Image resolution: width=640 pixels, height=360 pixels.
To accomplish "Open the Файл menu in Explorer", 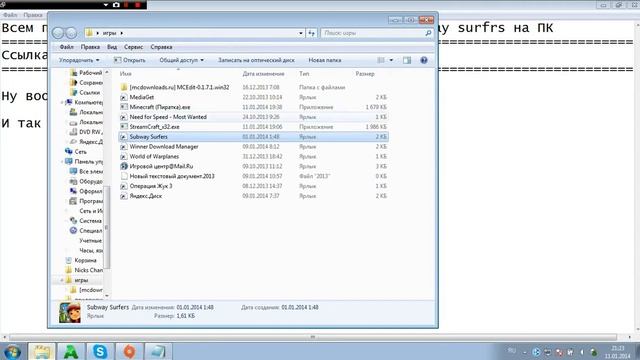I will pyautogui.click(x=67, y=47).
